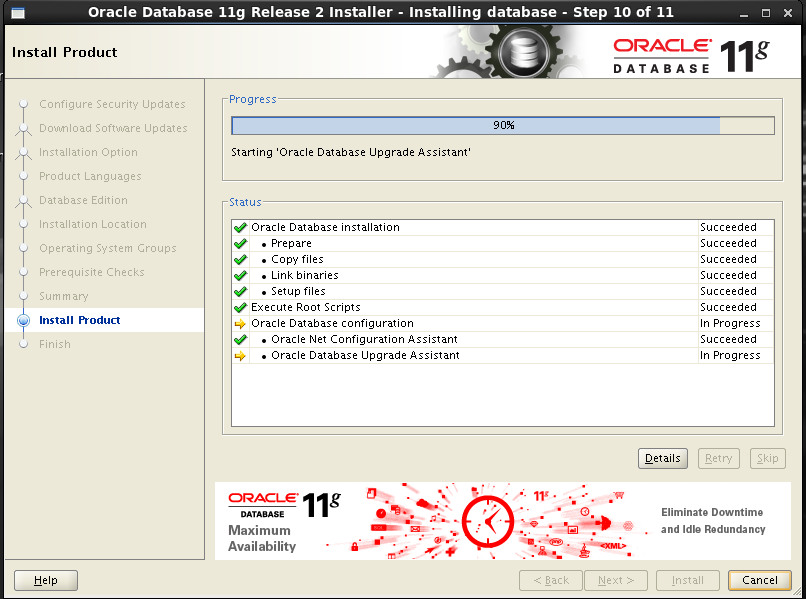The image size is (806, 599).
Task: Click Oracle Database Upgrade Assistant row text
Action: pos(365,355)
